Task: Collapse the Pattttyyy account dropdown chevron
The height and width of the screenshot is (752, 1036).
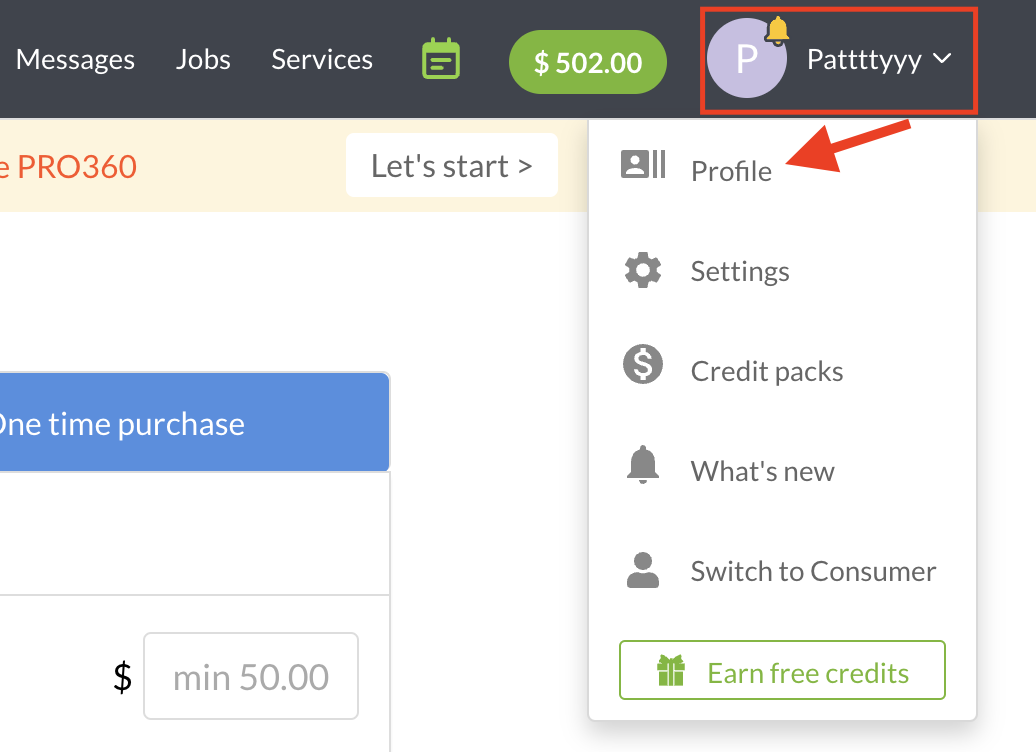Action: 942,59
